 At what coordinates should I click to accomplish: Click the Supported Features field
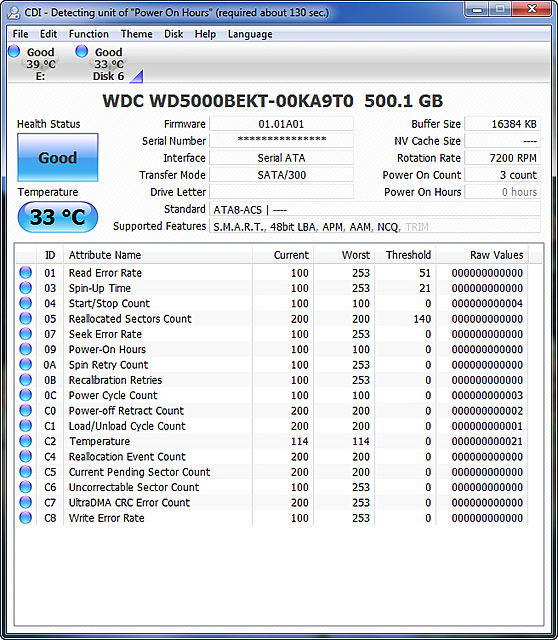375,226
